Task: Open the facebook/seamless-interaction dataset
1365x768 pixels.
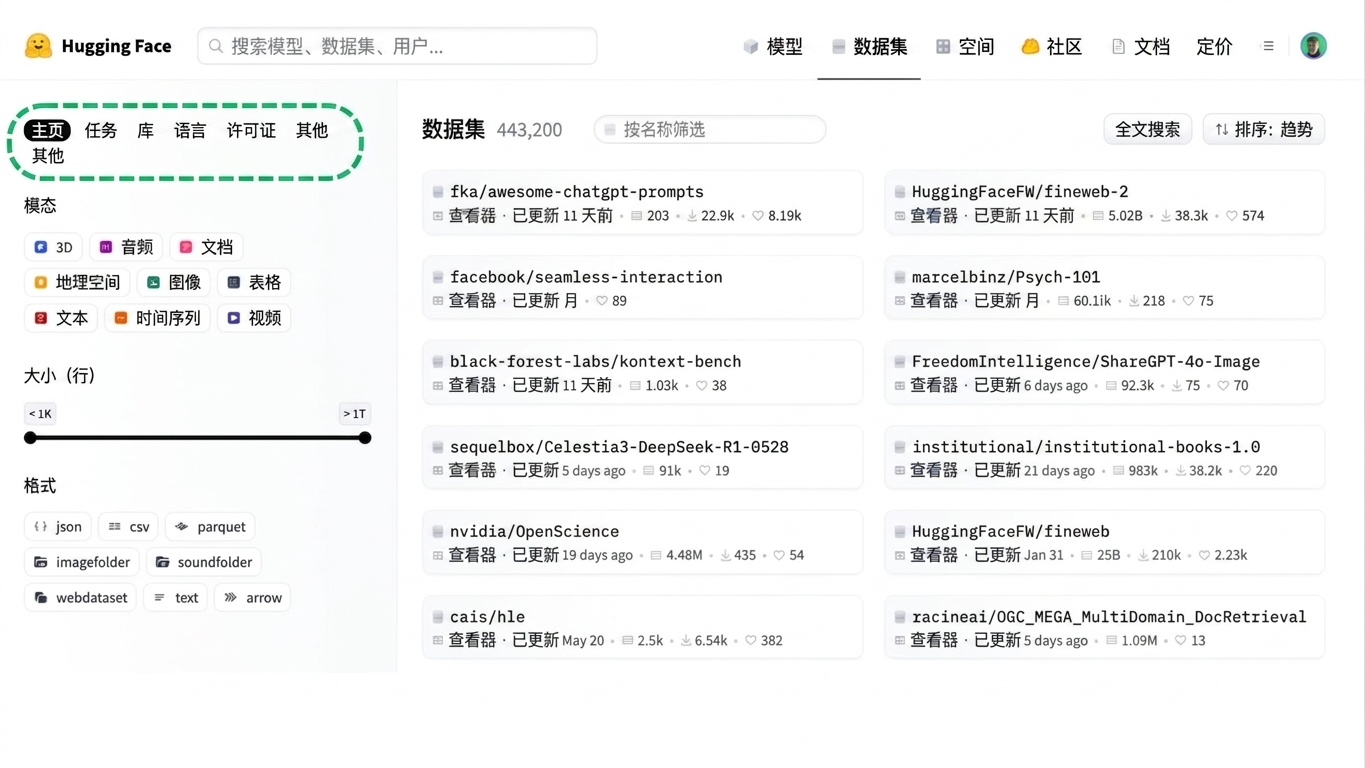Action: coord(586,277)
